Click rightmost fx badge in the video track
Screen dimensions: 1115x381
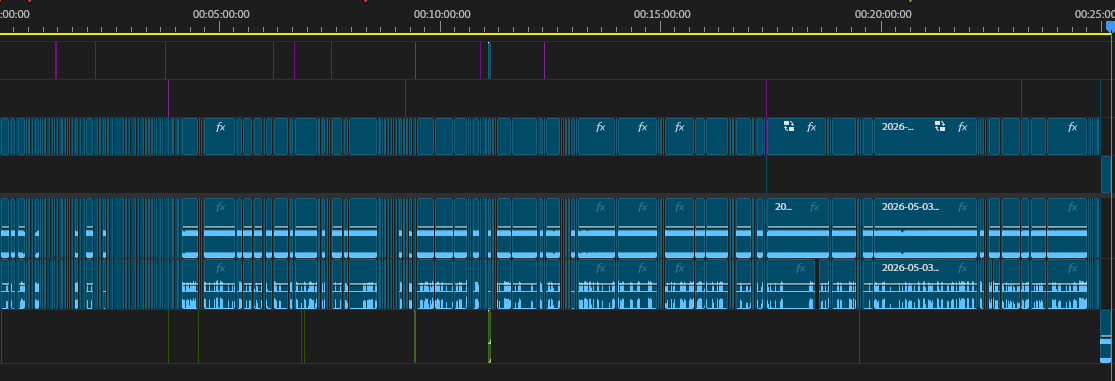pos(1072,127)
